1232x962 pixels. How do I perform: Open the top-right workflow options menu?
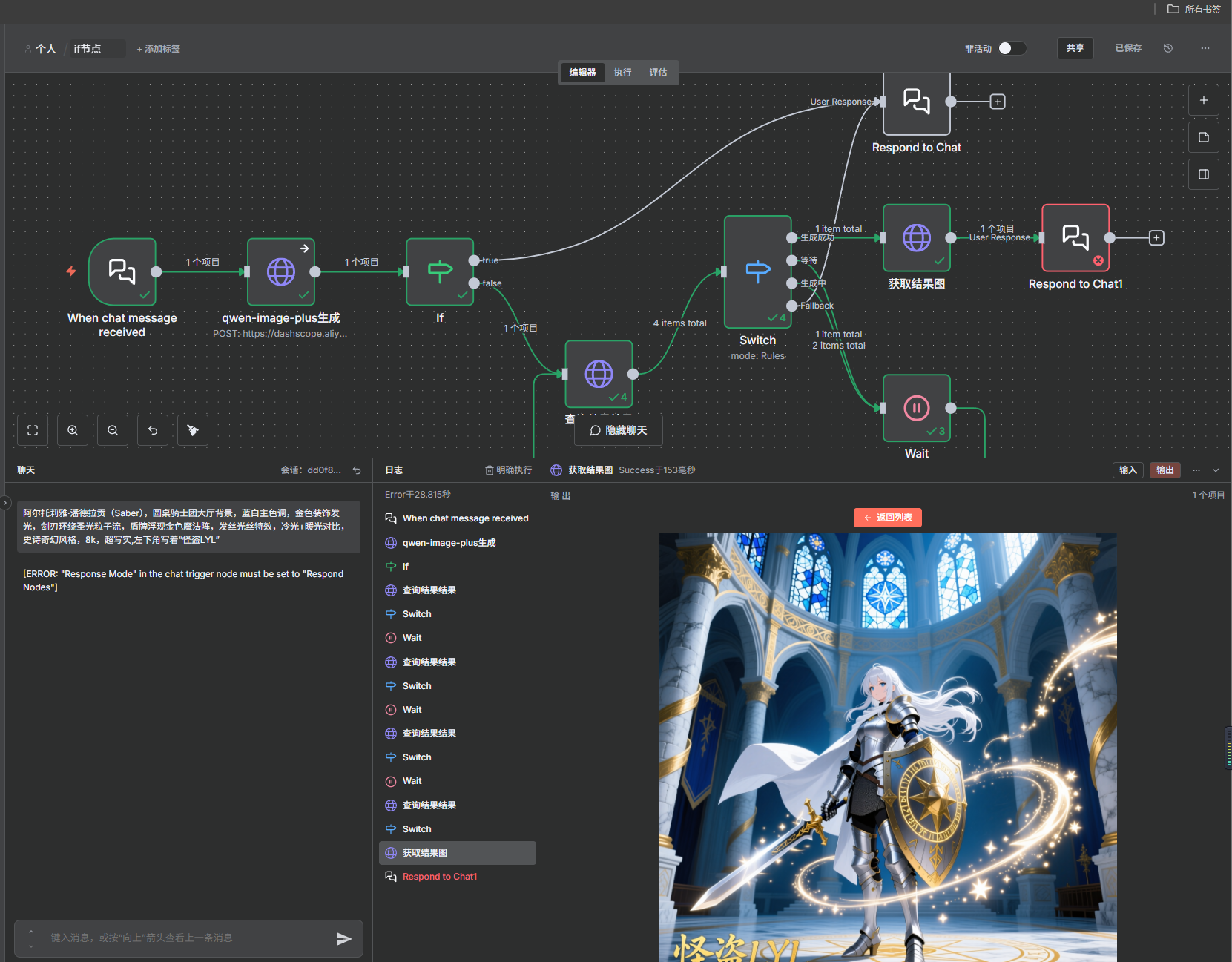pos(1205,48)
